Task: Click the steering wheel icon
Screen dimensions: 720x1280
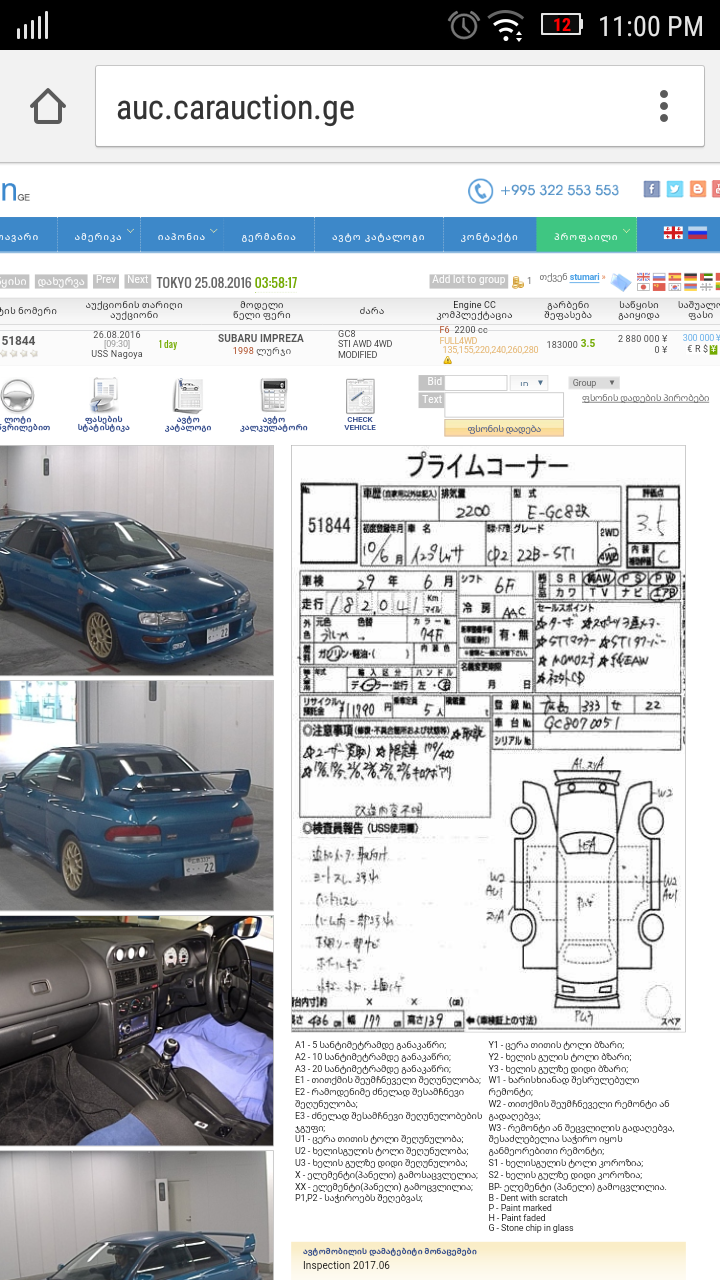Action: [17, 396]
